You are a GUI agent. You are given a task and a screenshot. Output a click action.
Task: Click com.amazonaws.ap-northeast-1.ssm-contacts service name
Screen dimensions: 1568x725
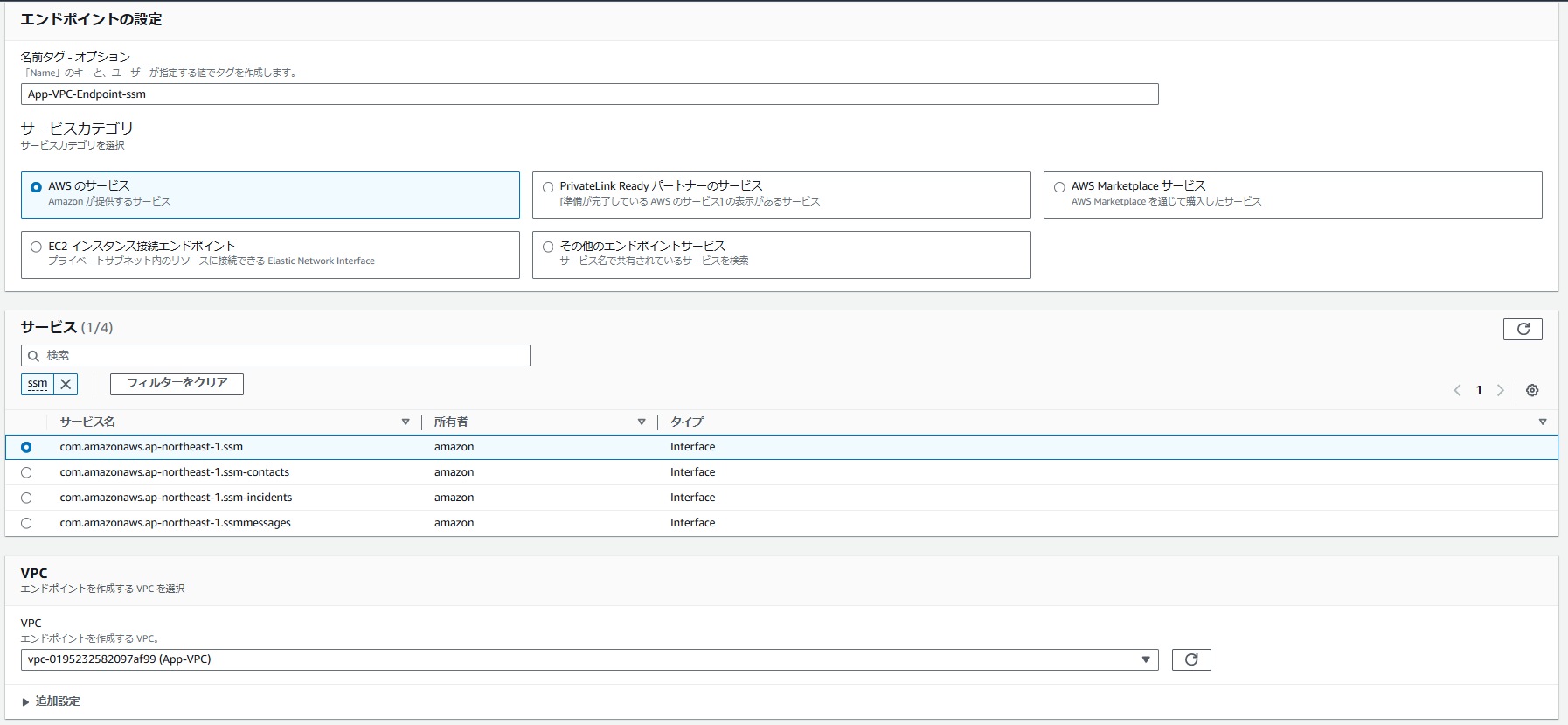175,472
